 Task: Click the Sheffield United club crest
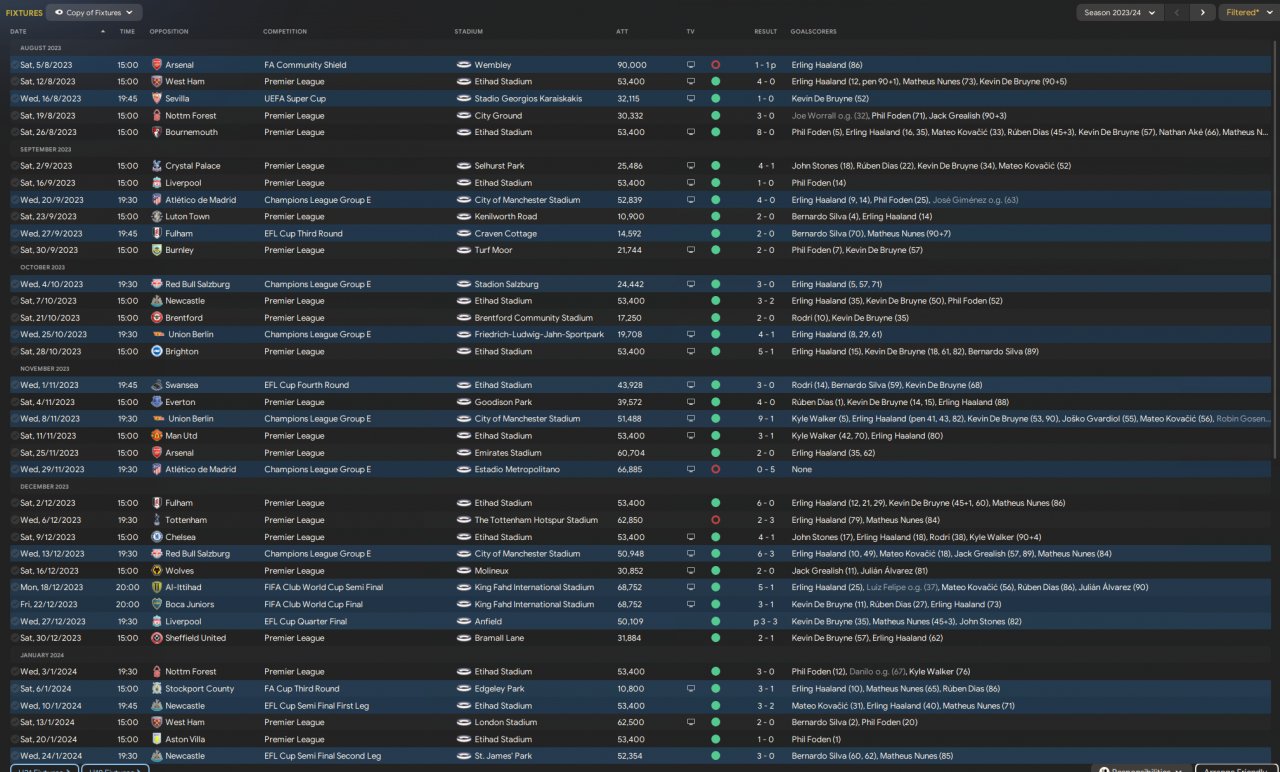157,638
